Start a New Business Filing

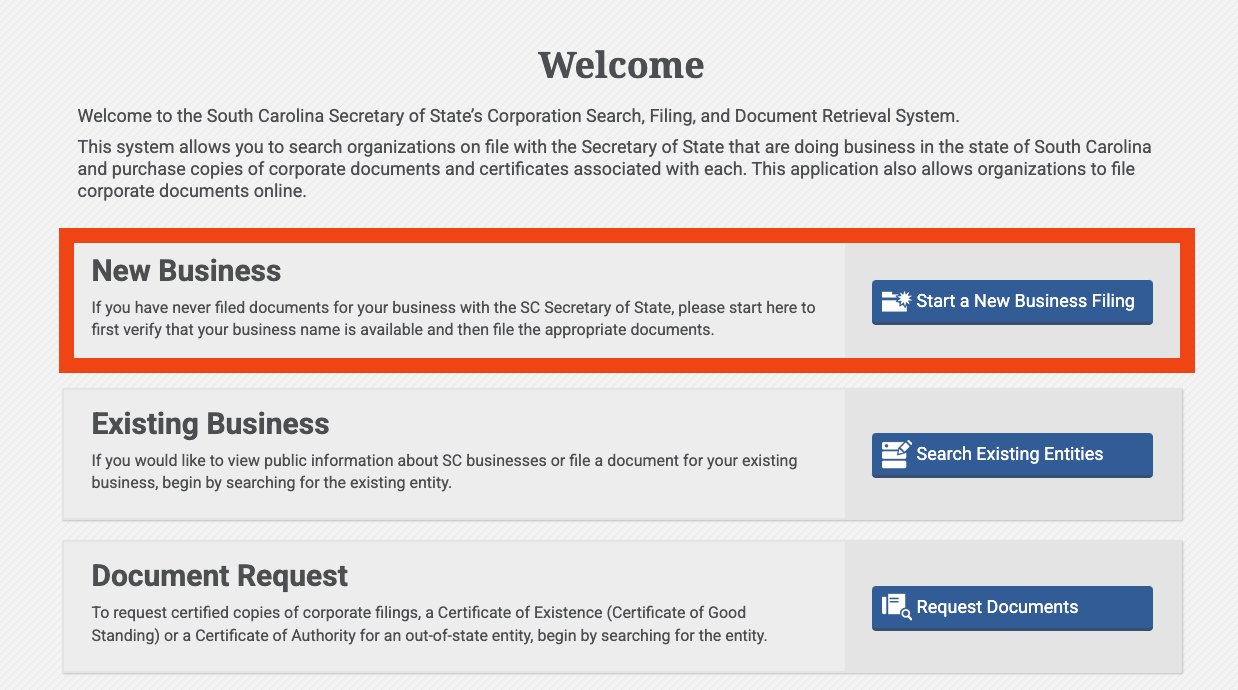pos(1012,302)
